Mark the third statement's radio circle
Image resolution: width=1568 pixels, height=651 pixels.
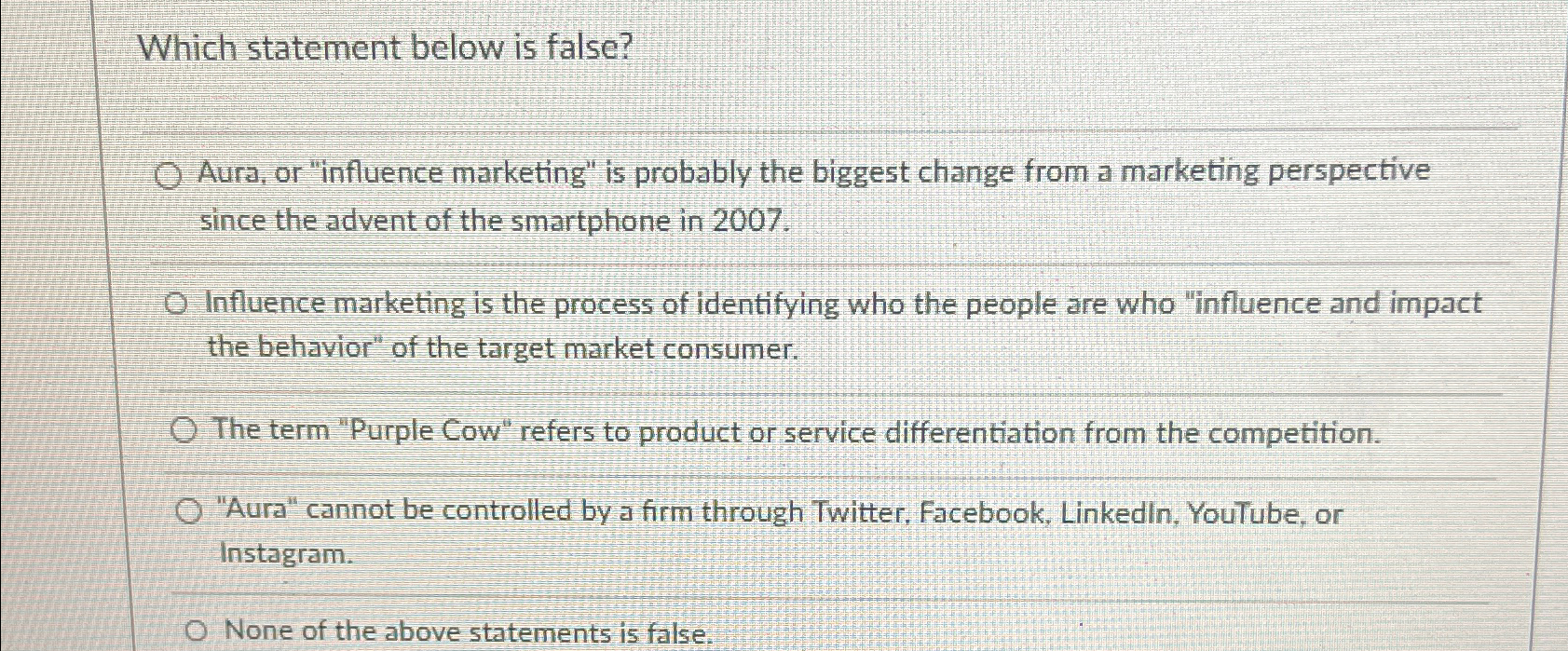[184, 430]
